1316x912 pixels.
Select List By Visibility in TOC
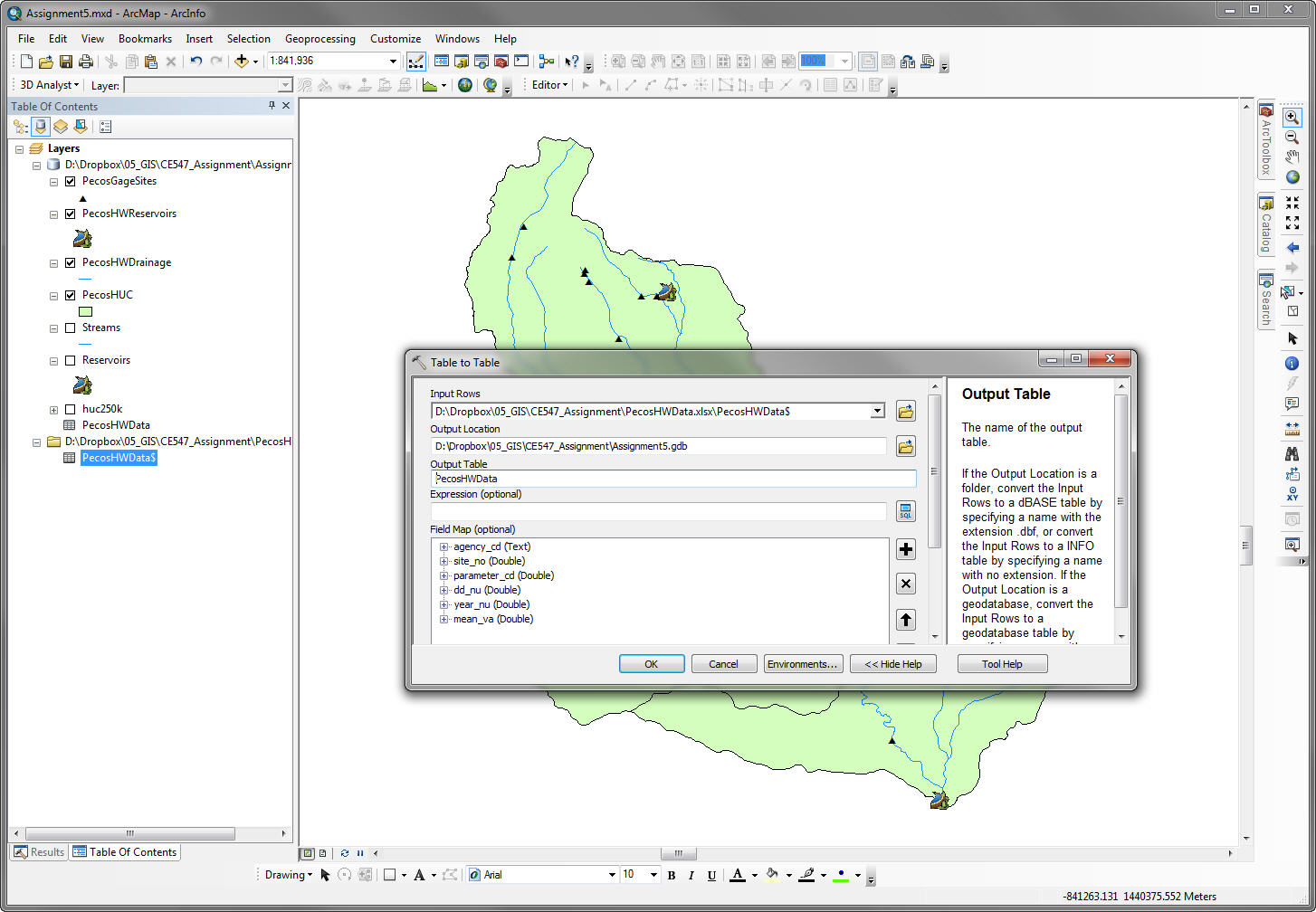tap(61, 127)
